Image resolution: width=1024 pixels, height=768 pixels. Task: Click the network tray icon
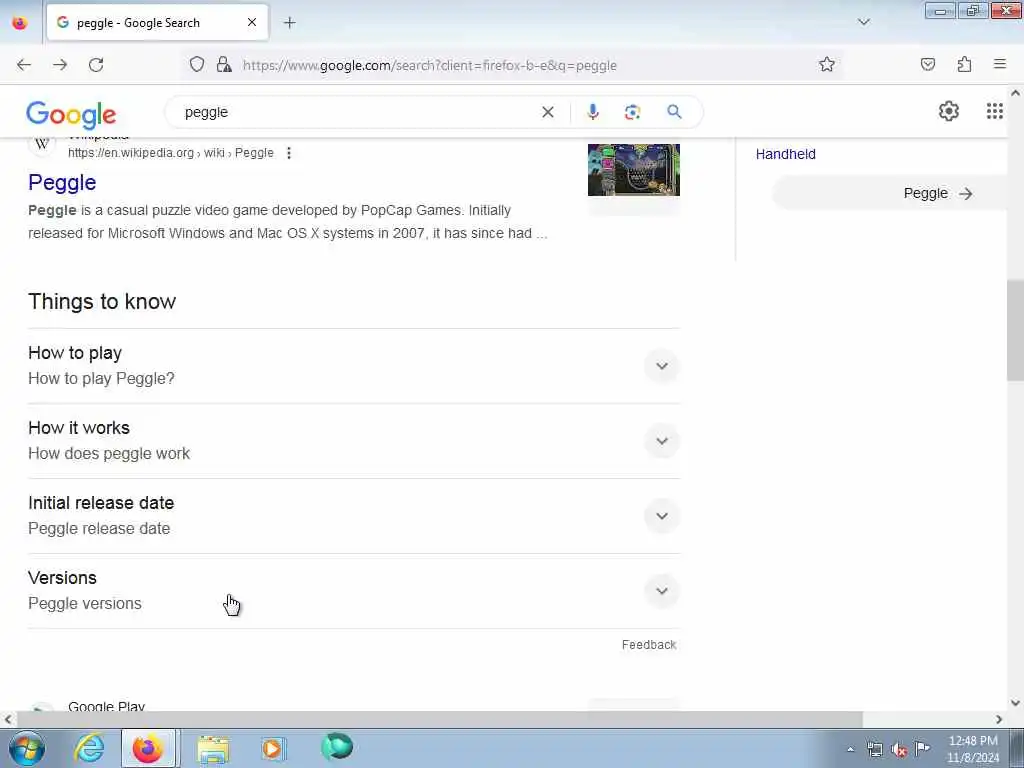coord(875,749)
